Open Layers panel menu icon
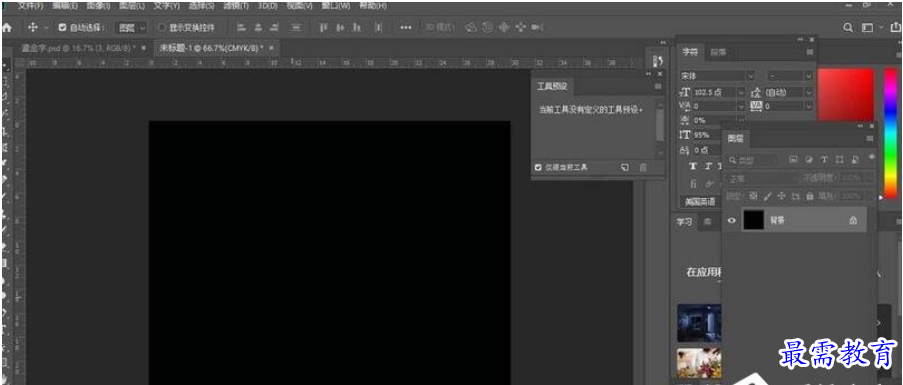The height and width of the screenshot is (385, 903). click(x=870, y=138)
